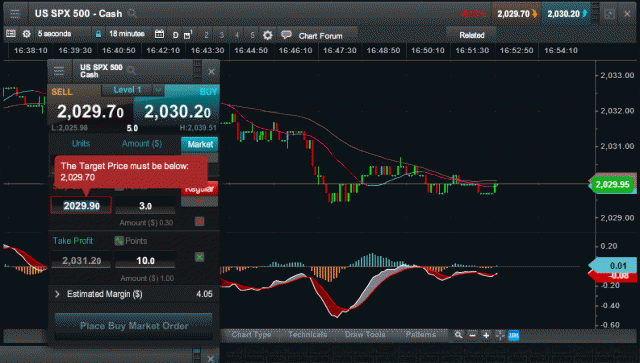Click the order ticket search icon
This screenshot has width=640, height=363.
(x=131, y=70)
